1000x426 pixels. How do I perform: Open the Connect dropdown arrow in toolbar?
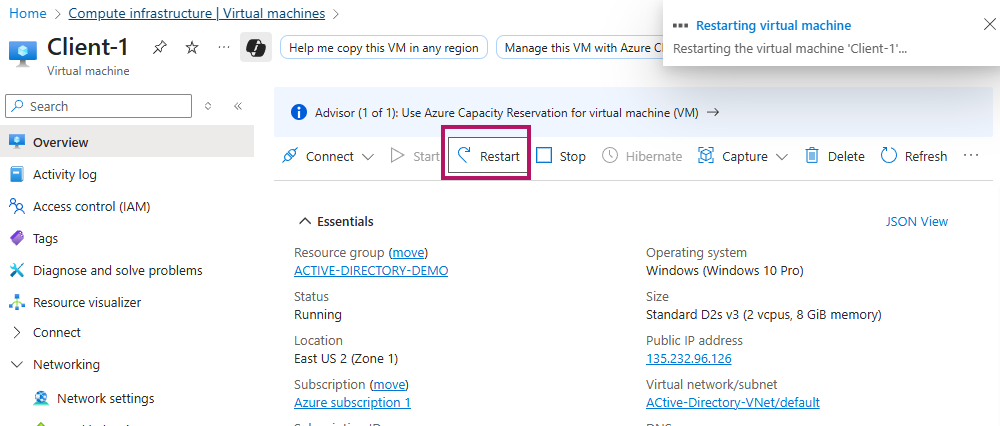click(367, 156)
